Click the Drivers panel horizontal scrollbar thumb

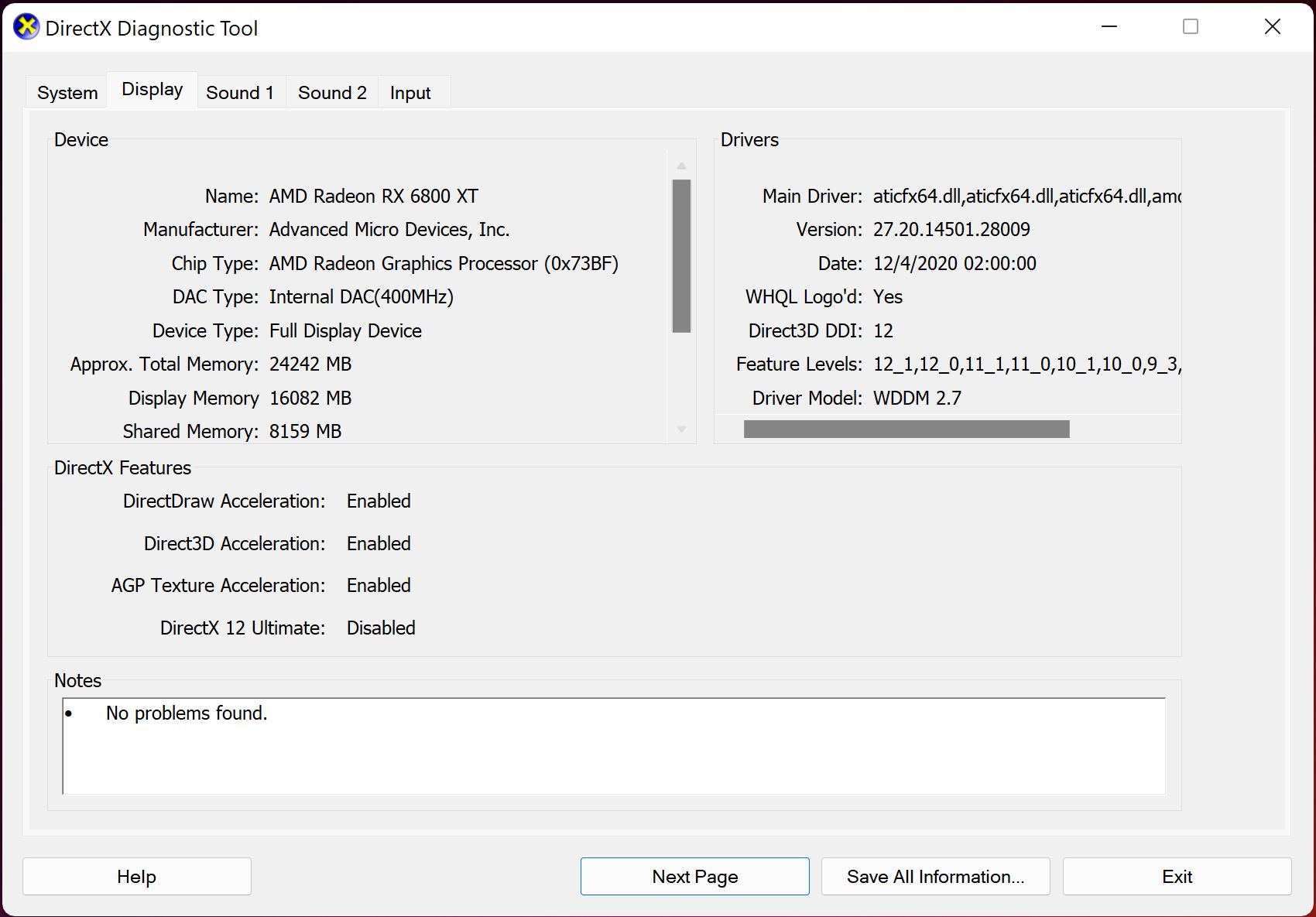coord(906,429)
